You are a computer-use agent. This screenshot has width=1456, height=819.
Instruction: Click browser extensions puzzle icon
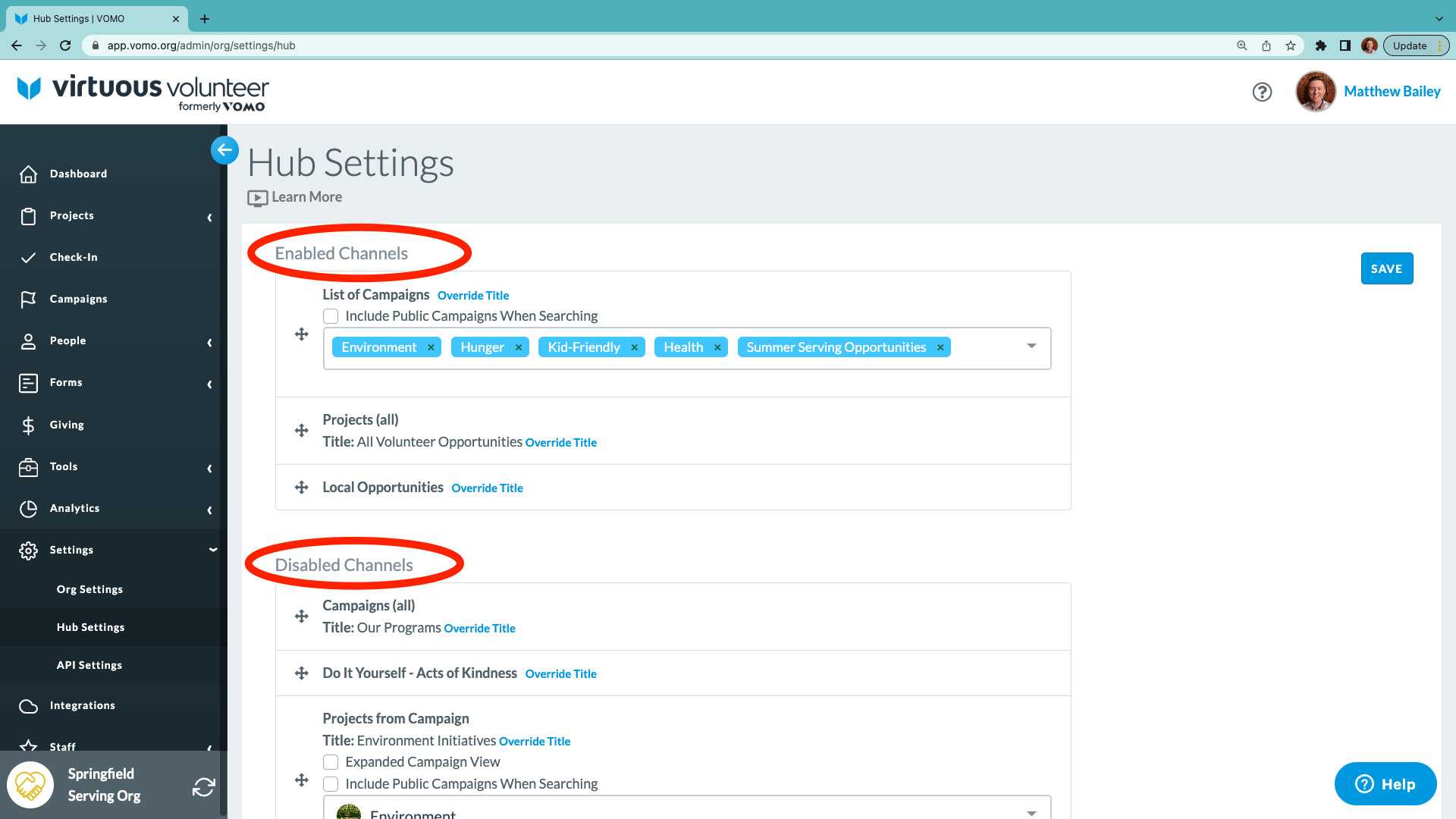click(x=1320, y=45)
